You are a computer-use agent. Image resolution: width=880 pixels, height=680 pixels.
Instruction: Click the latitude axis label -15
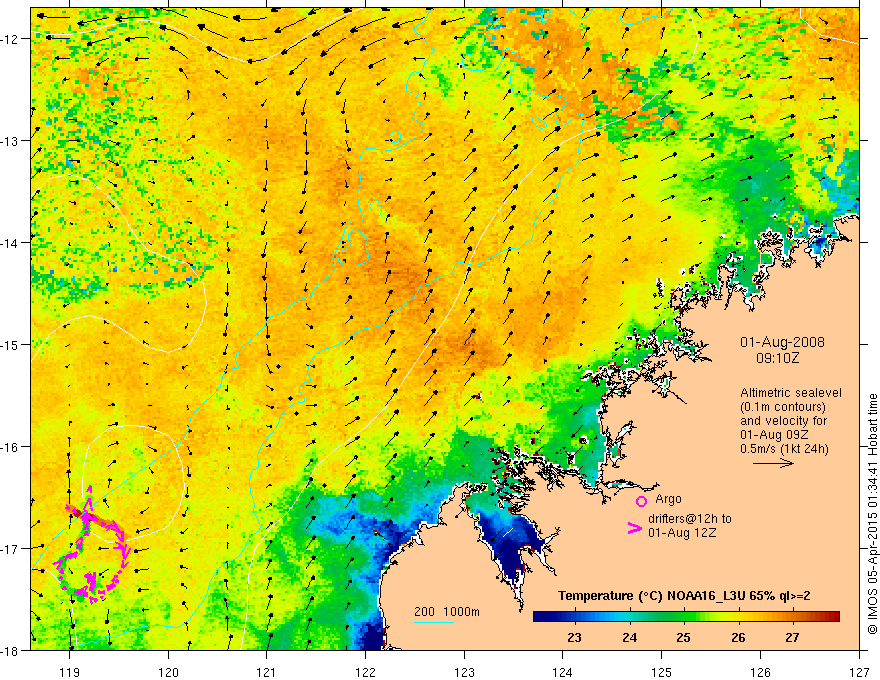[11, 345]
